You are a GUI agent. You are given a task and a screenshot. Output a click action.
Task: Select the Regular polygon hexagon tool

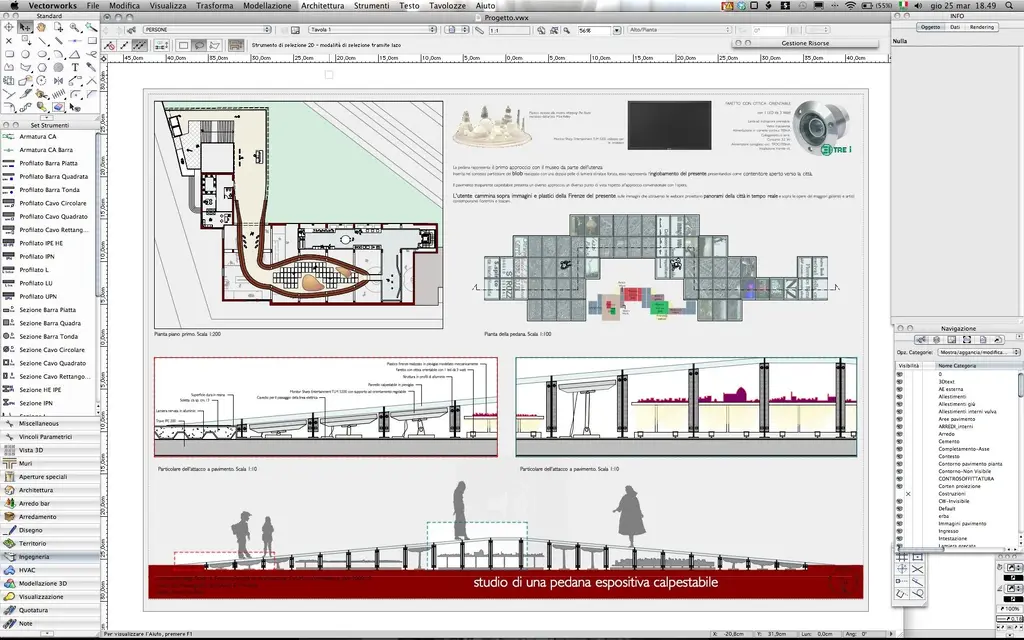41,67
